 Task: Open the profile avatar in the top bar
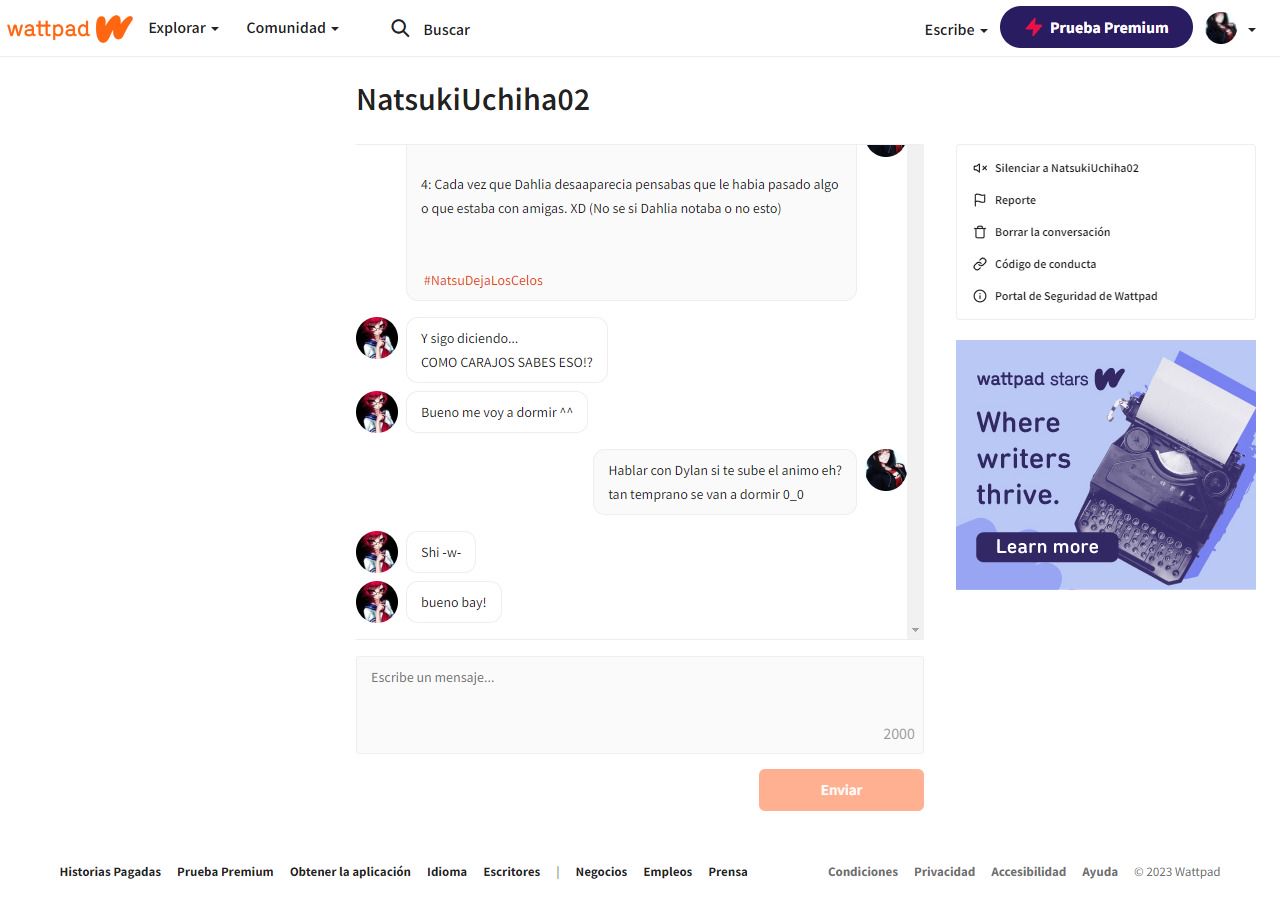(x=1221, y=28)
